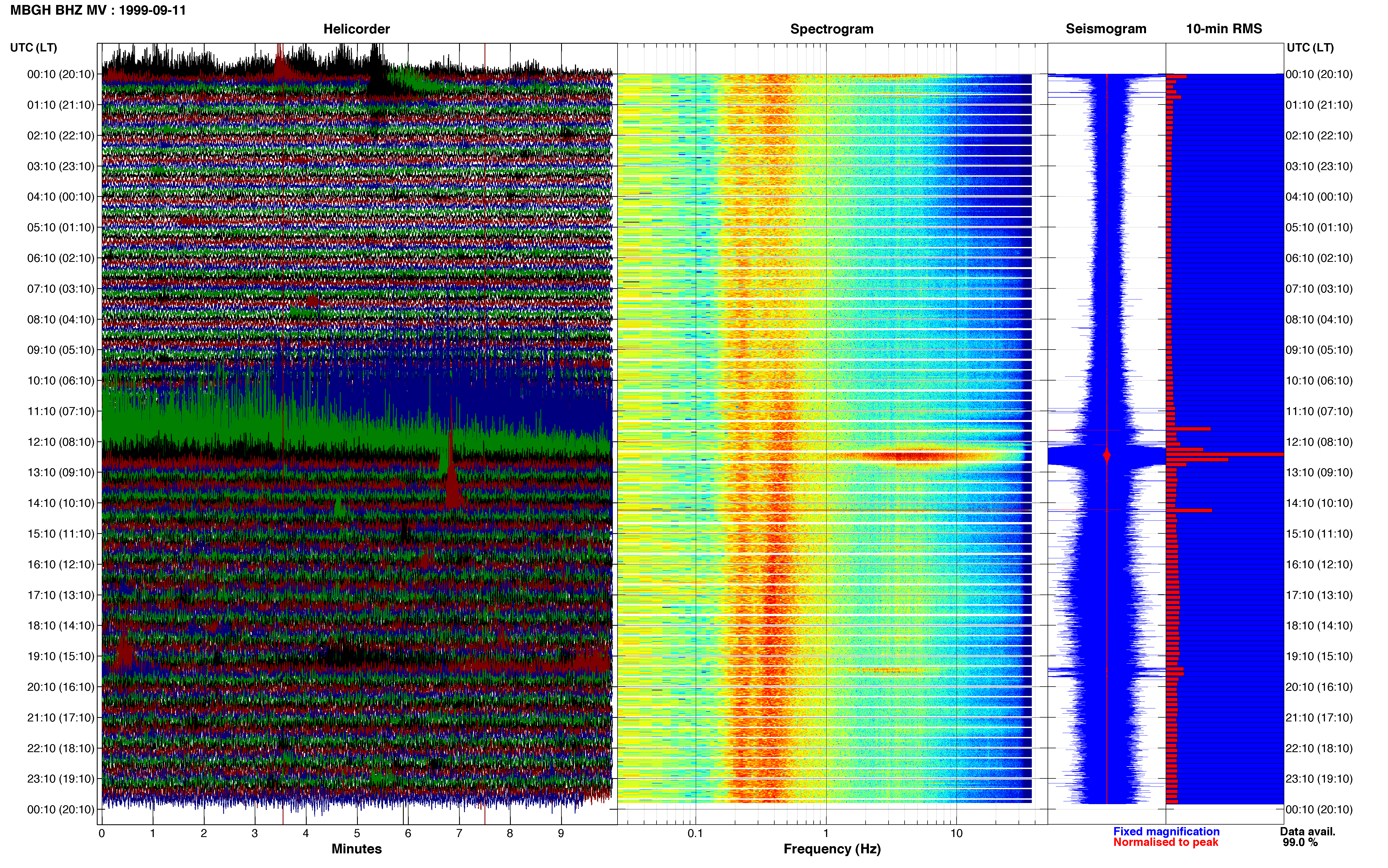Click the 0.1 tick on the frequency axis
Screen dimensions: 1388x868
pyautogui.click(x=695, y=833)
